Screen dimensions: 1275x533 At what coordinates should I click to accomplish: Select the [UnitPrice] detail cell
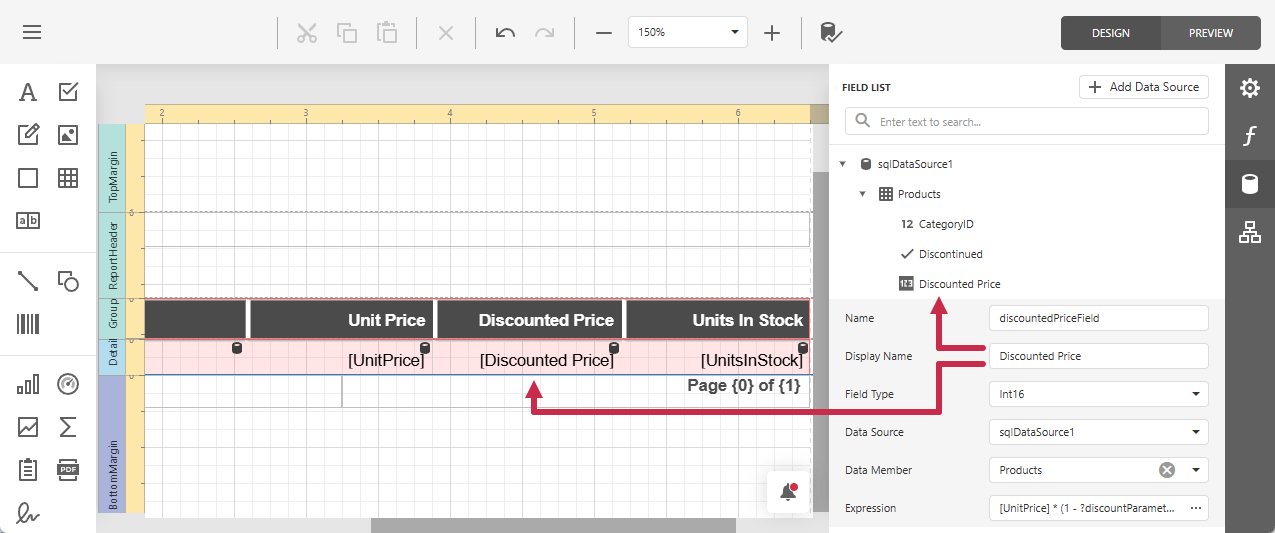[x=342, y=358]
